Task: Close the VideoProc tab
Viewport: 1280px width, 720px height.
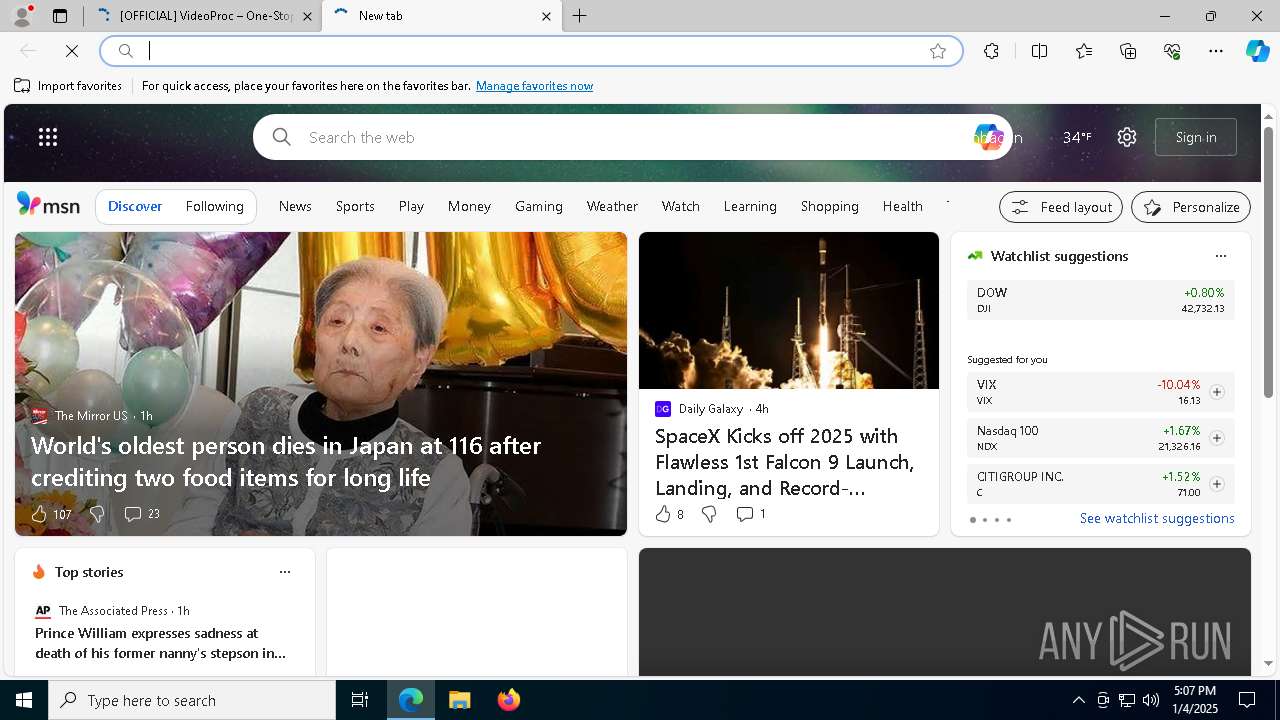Action: pos(307,16)
